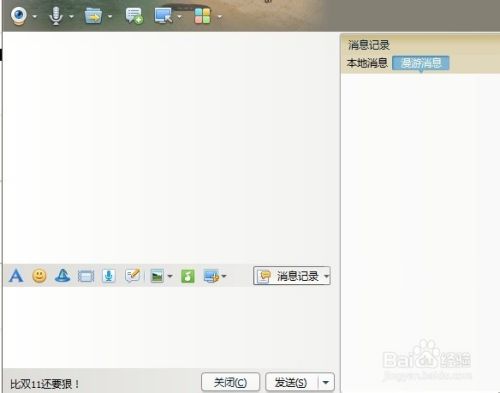Click the 关闭(C) button
This screenshot has height=393, width=500.
click(230, 382)
